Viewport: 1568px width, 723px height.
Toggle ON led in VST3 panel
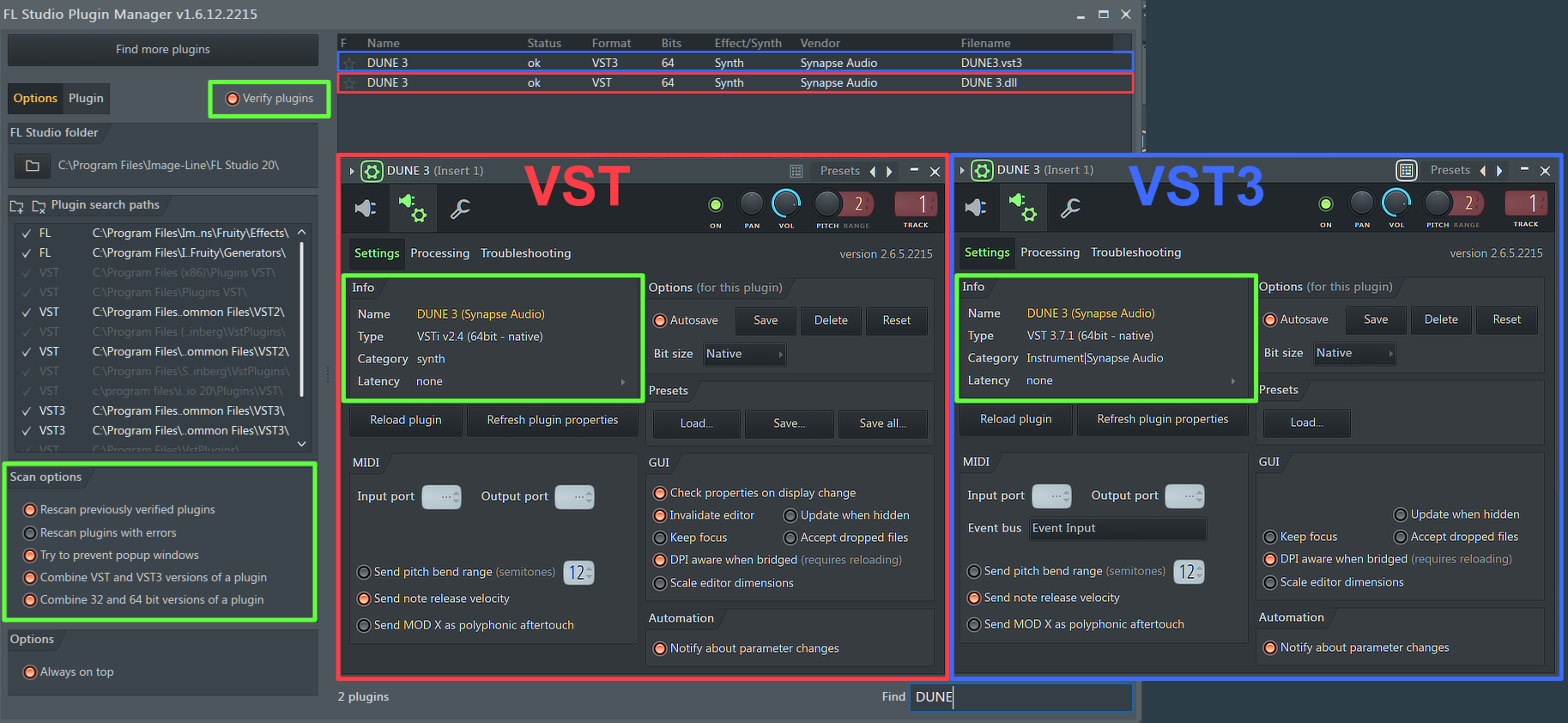pos(1326,204)
